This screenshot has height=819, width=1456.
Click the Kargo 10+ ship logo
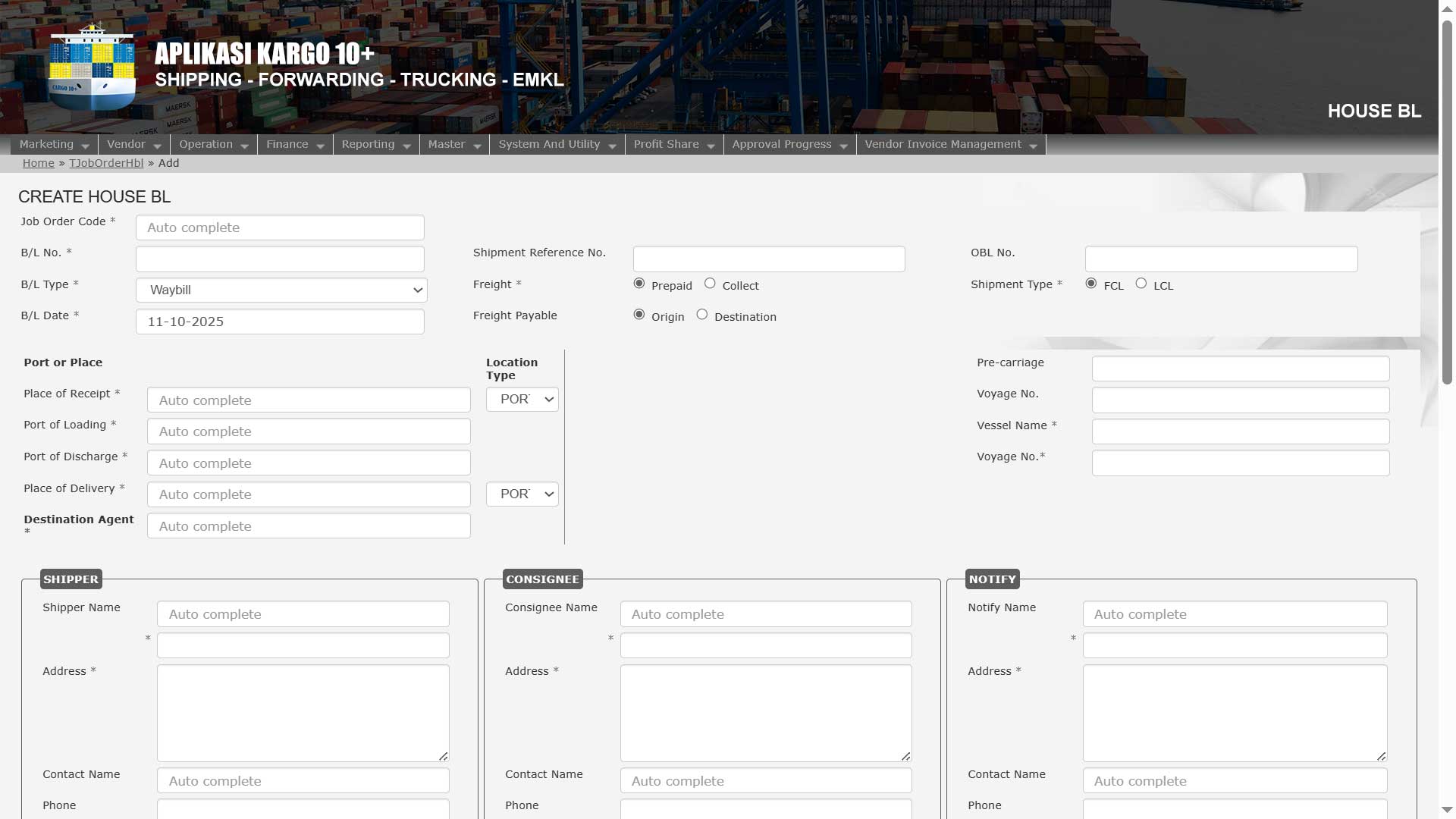point(92,68)
